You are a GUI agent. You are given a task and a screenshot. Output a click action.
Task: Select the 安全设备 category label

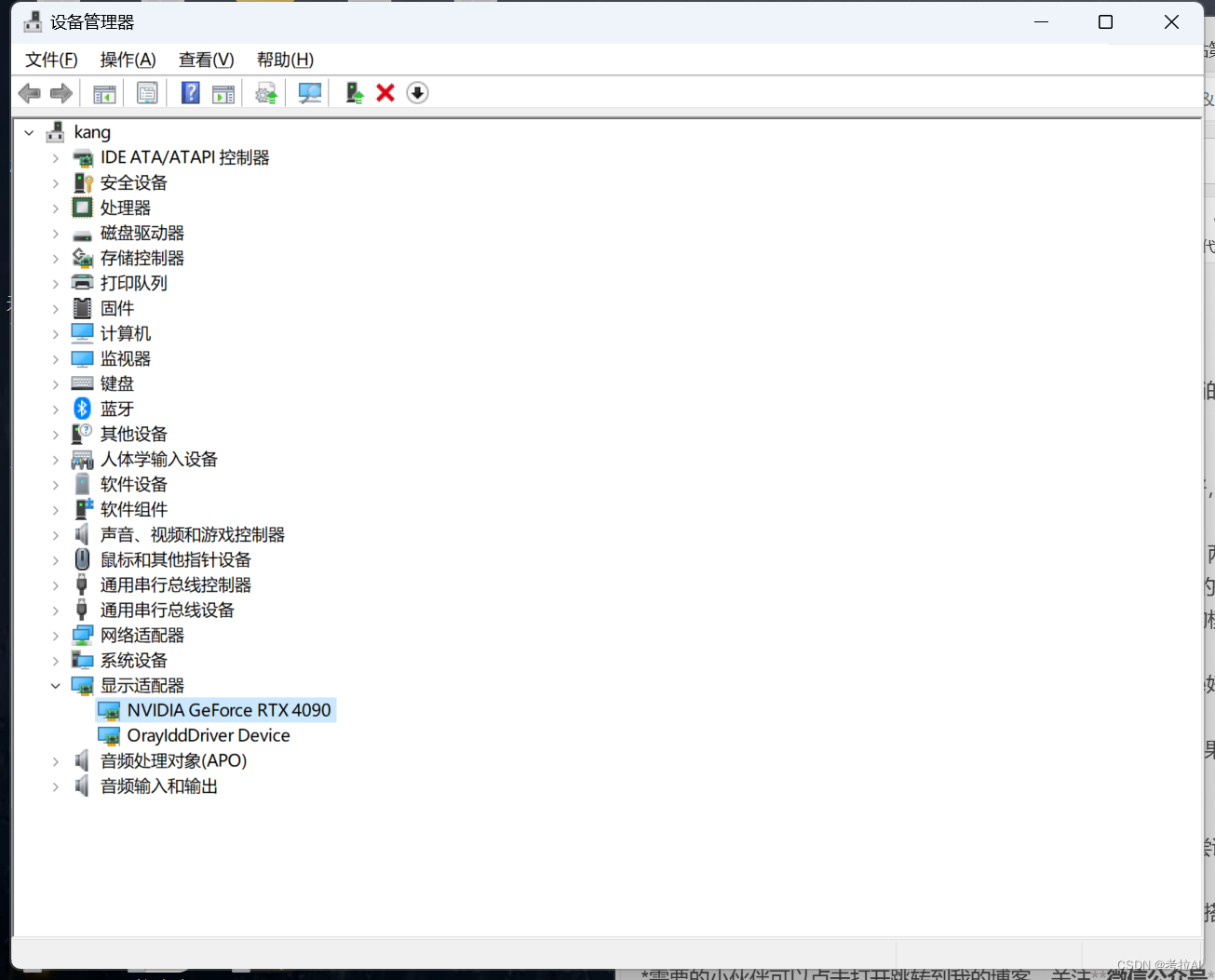point(134,182)
